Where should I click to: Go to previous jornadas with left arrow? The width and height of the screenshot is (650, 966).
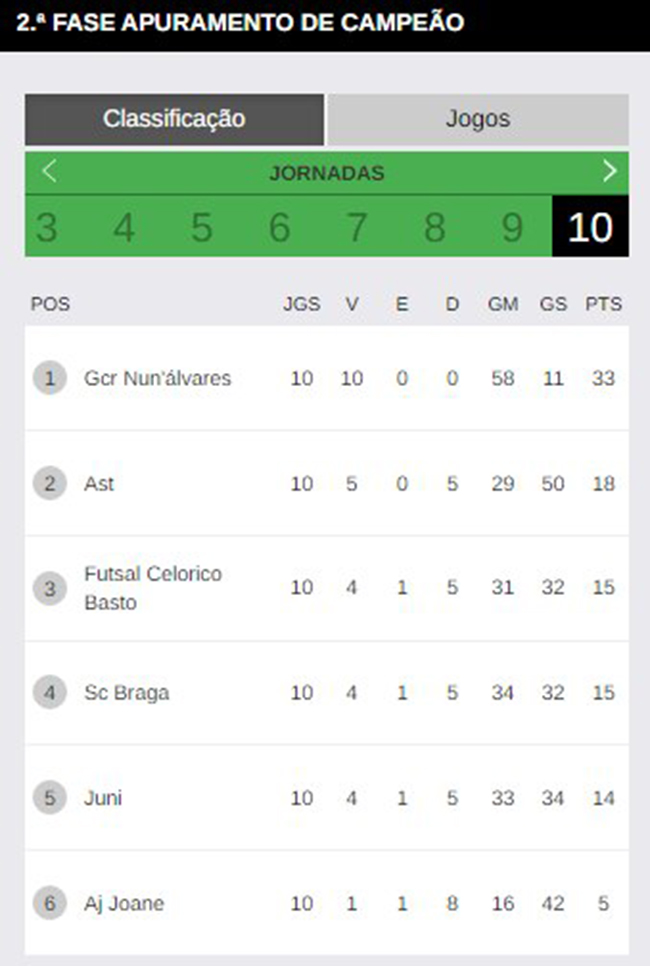pyautogui.click(x=49, y=171)
